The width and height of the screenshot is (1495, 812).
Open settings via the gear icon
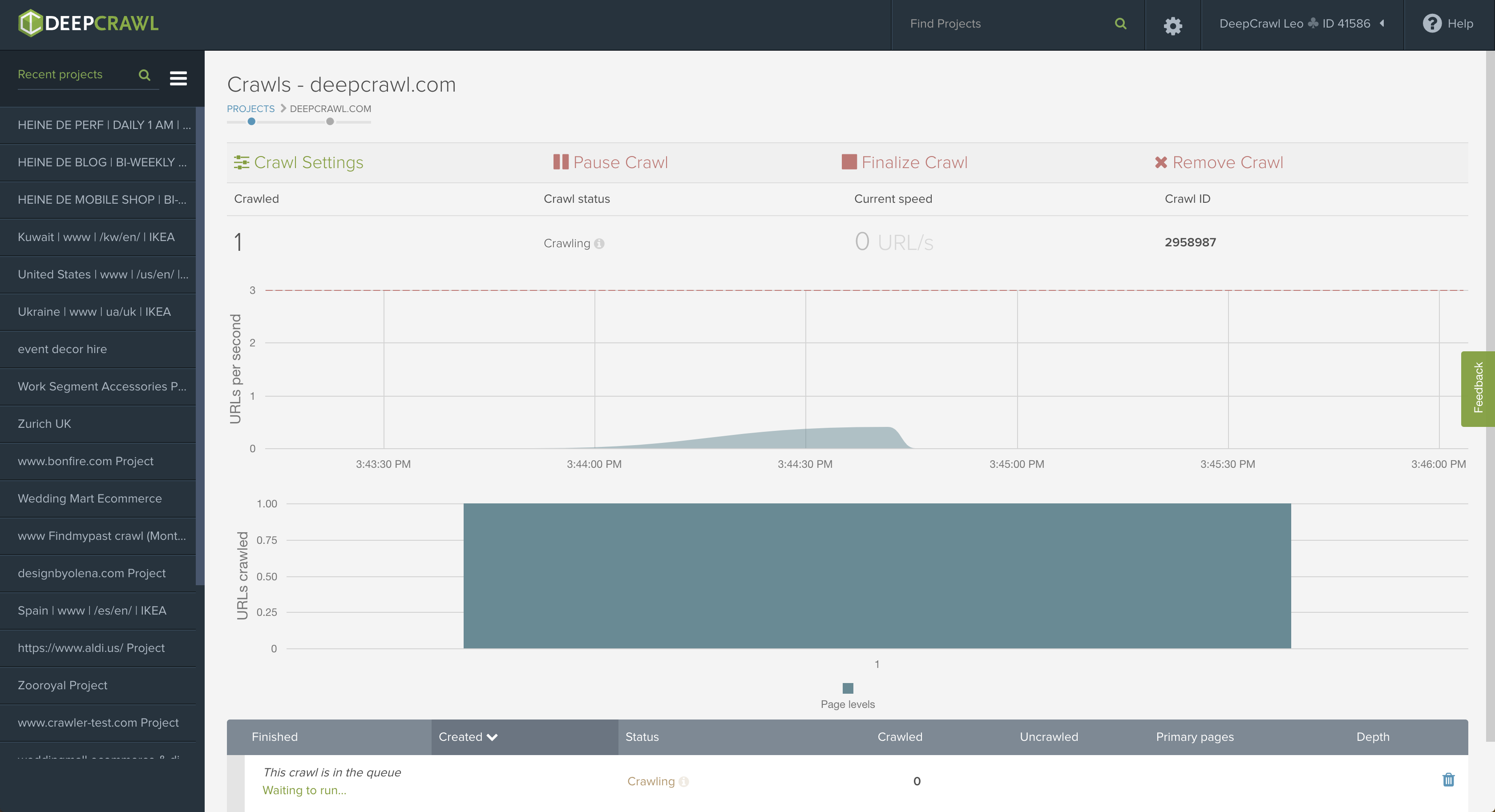[x=1172, y=25]
